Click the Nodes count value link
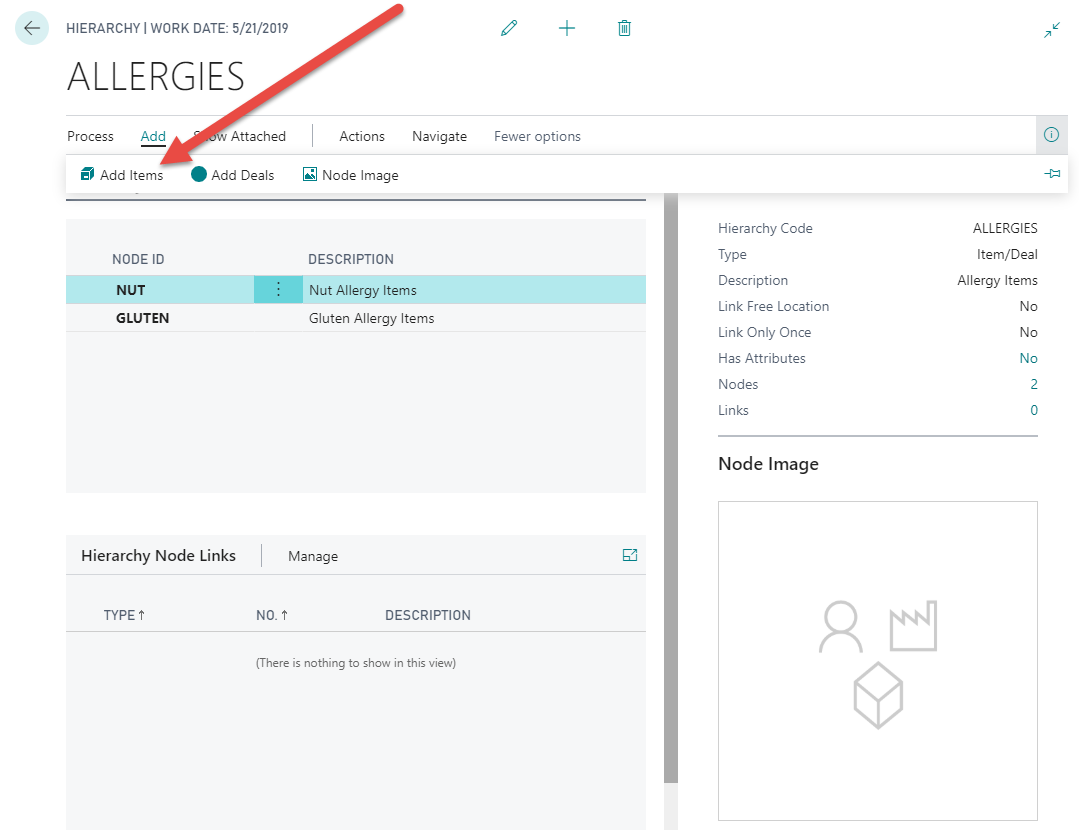Viewport: 1079px width, 830px height. pos(1033,384)
